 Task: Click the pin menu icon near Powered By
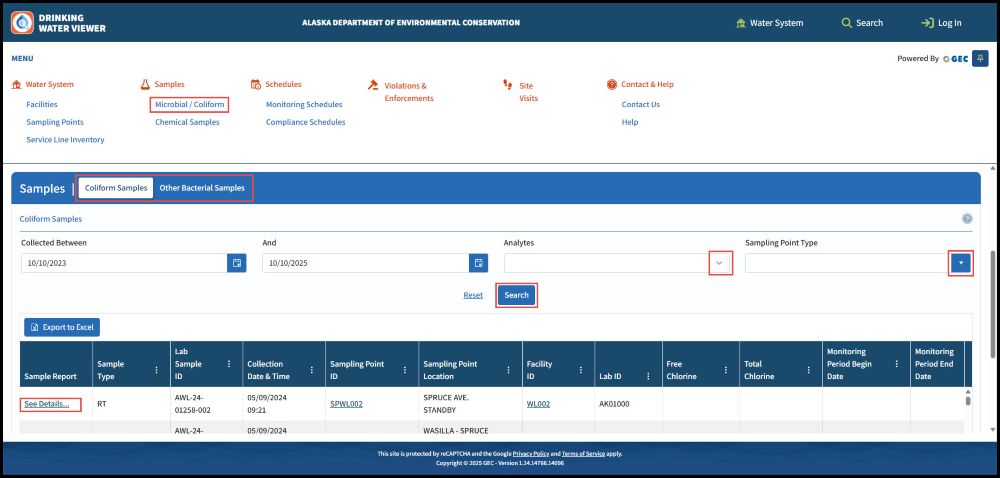[x=979, y=59]
